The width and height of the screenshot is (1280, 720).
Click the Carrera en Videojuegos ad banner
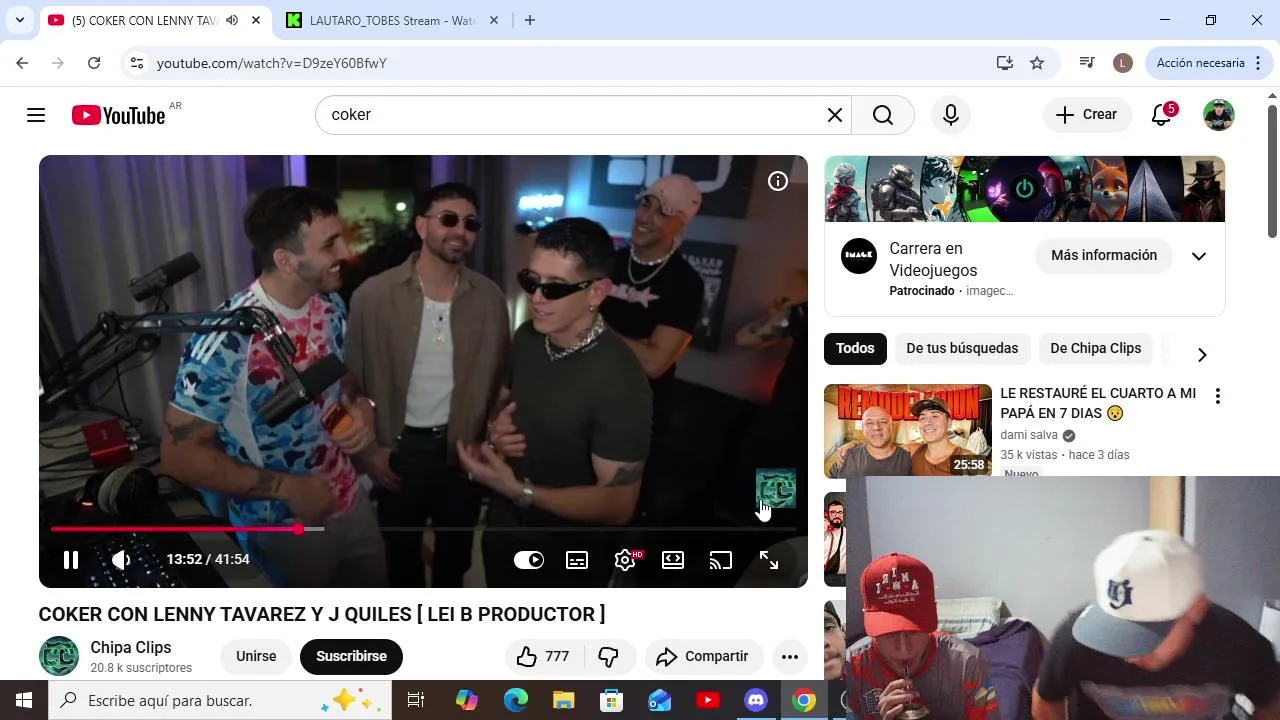tap(1025, 189)
